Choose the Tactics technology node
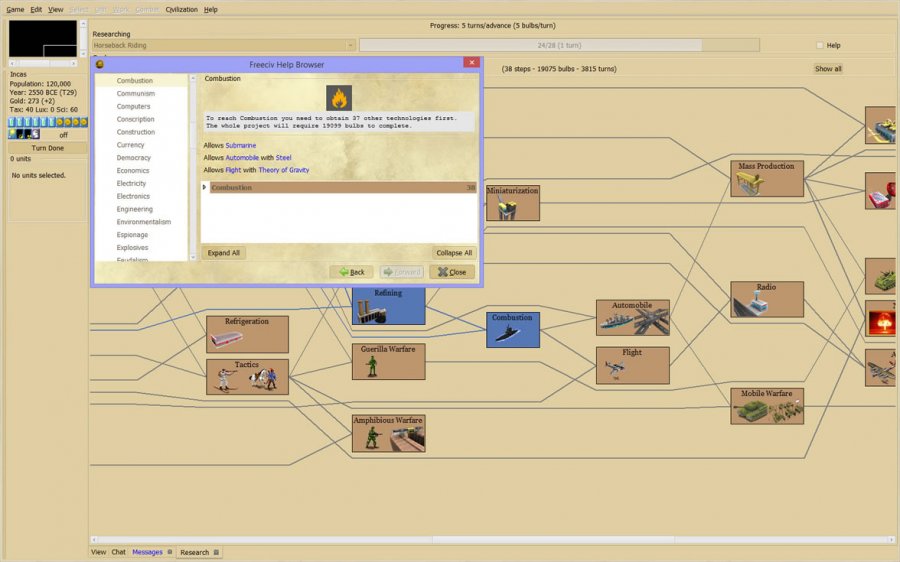Image resolution: width=900 pixels, height=562 pixels. (247, 377)
